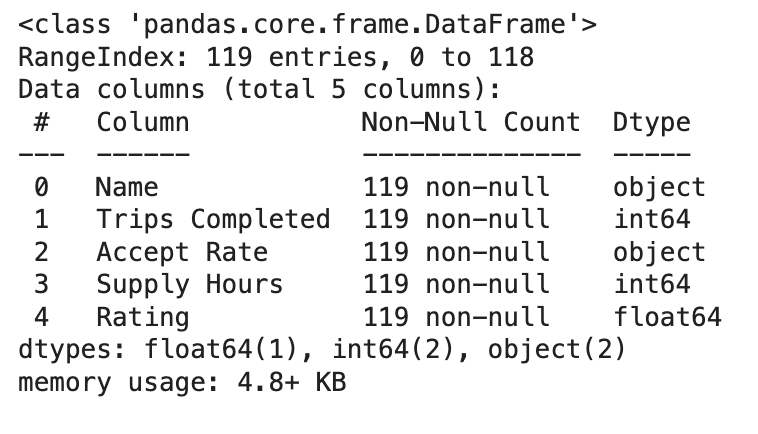Click the 'Data columns (total 5 columns)' line
Viewport: 758px width, 434px height.
[x=260, y=89]
